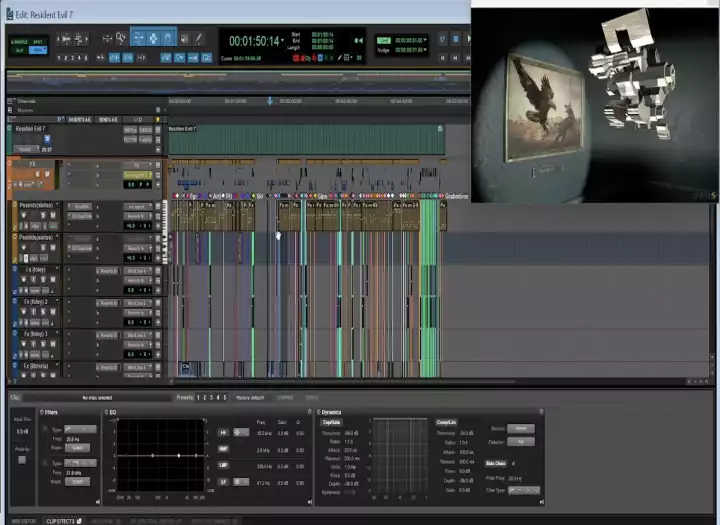Click Dynamics section power icon
This screenshot has height=525, width=720.
click(319, 412)
